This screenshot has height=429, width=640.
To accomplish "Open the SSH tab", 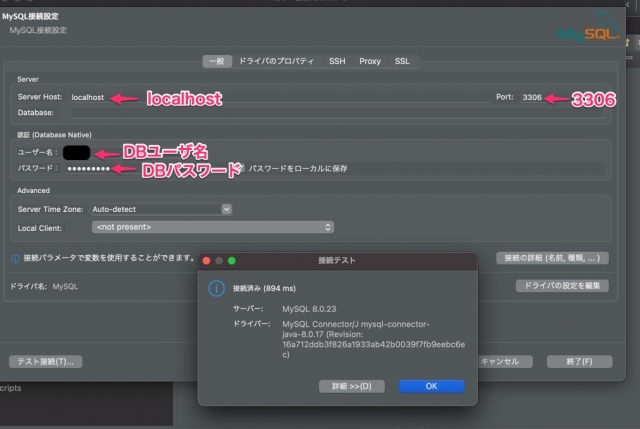I will (337, 61).
